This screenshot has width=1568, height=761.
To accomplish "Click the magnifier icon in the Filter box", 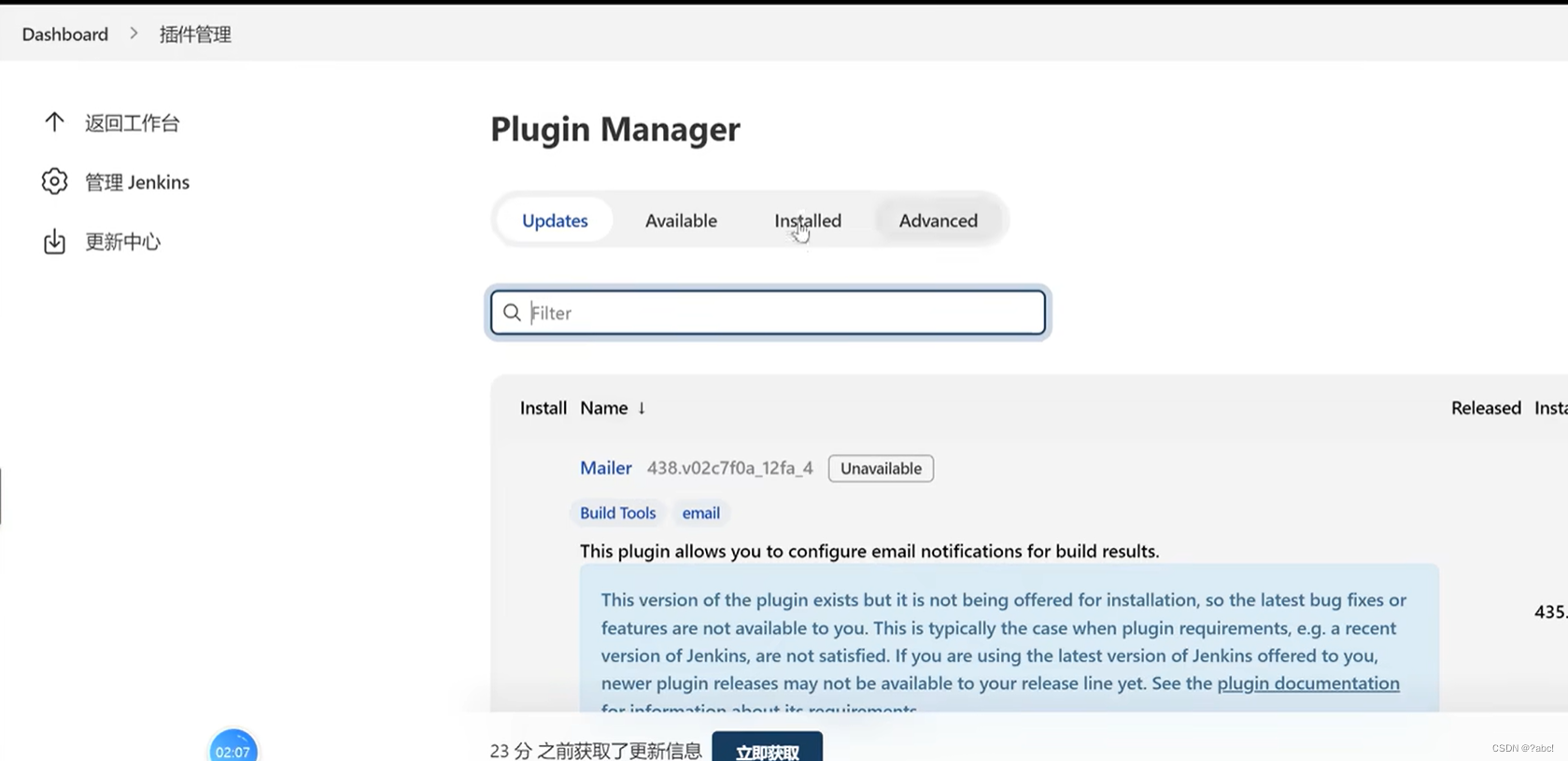I will tap(512, 313).
